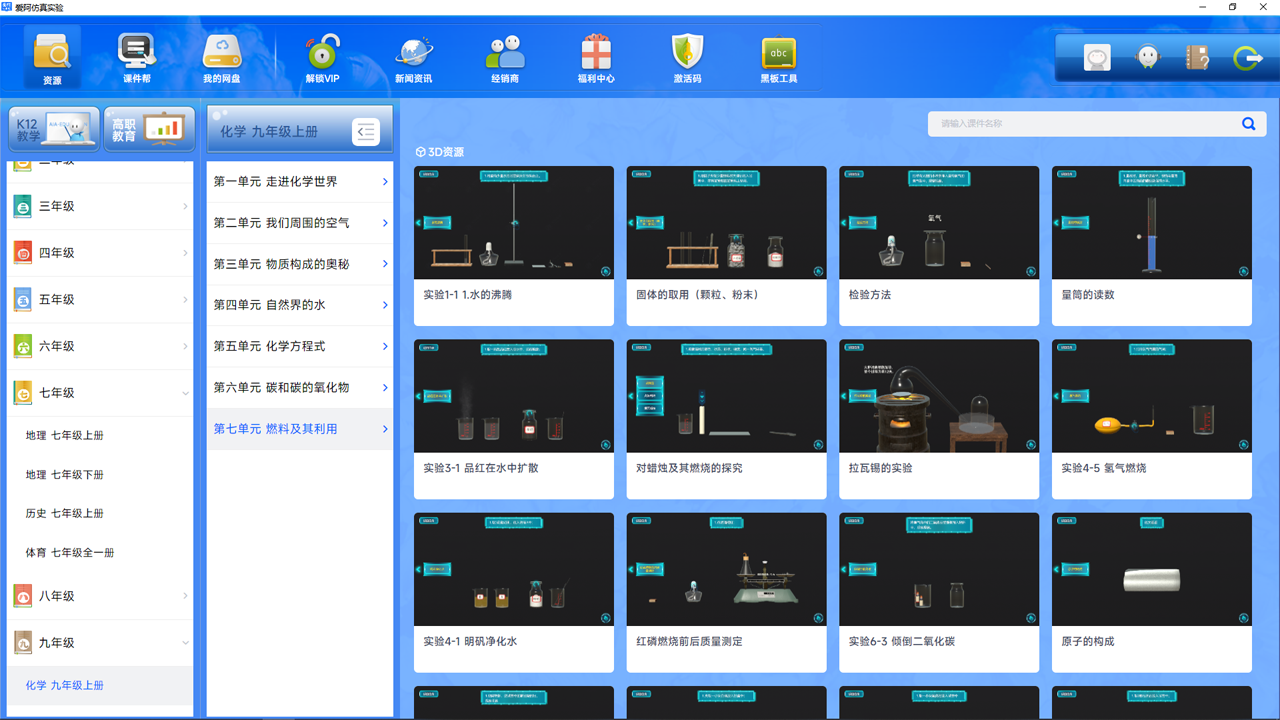Expand 第四单元 自然界的水
Image resolution: width=1280 pixels, height=720 pixels.
click(x=299, y=305)
